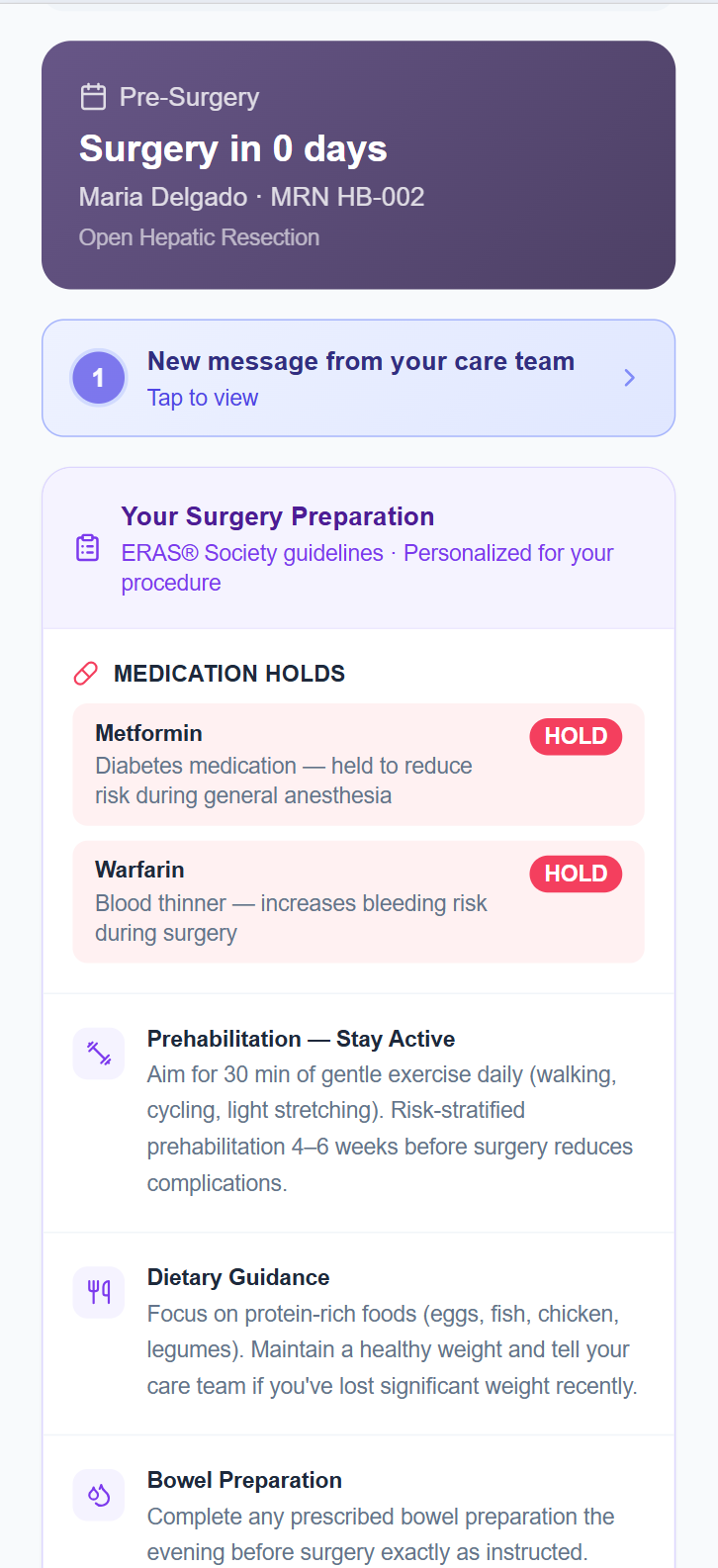Screen dimensions: 718x1568
Task: Select the Surgery in 0 days header card
Action: click(x=359, y=163)
